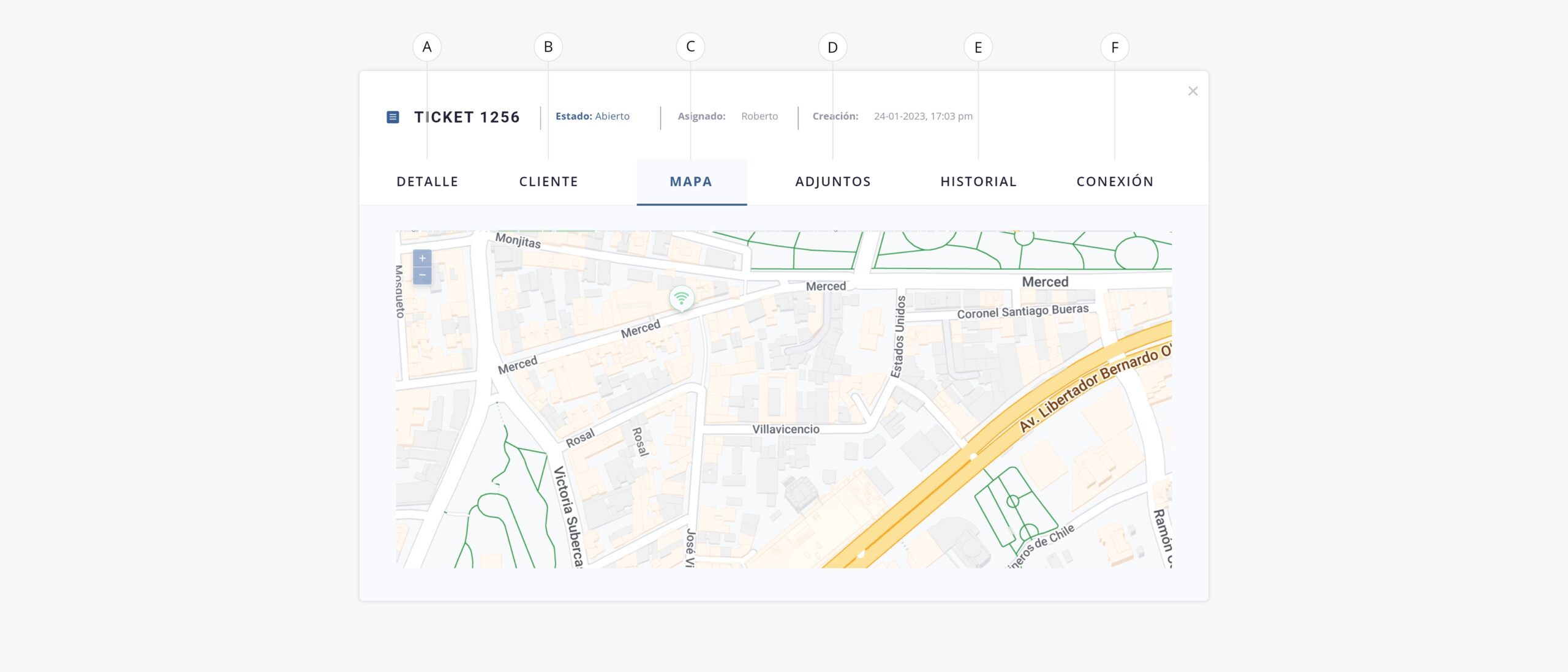
Task: Click annotation marker D circle
Action: point(832,47)
